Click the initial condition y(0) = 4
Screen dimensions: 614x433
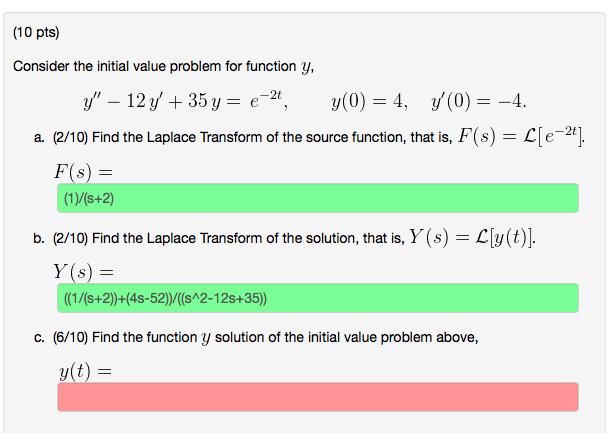tap(368, 101)
